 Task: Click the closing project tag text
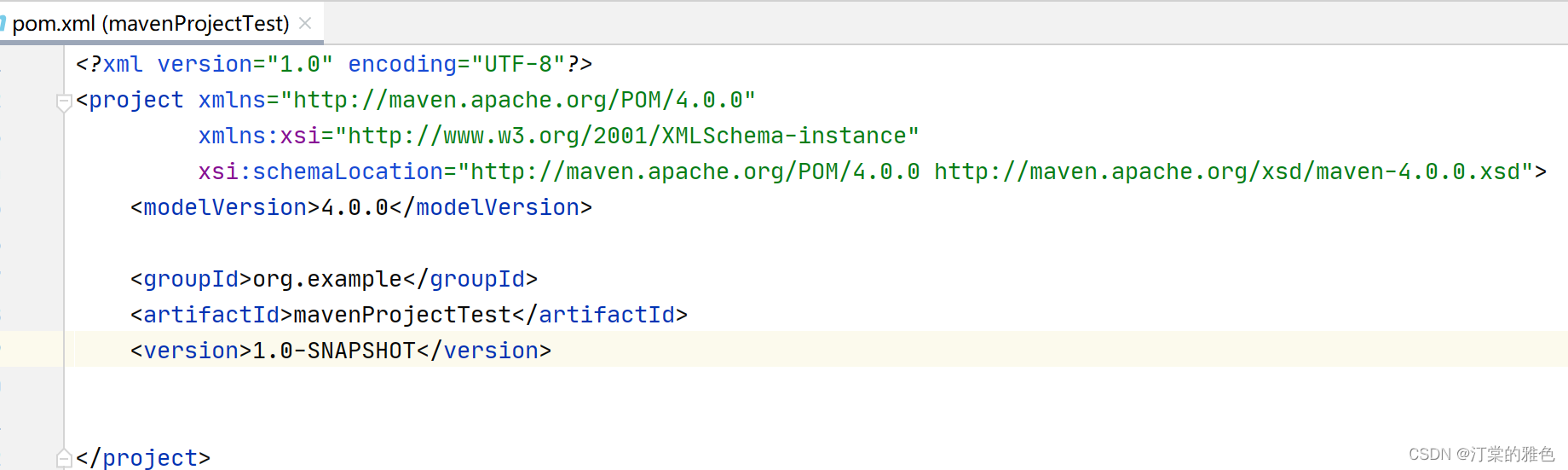click(x=143, y=458)
